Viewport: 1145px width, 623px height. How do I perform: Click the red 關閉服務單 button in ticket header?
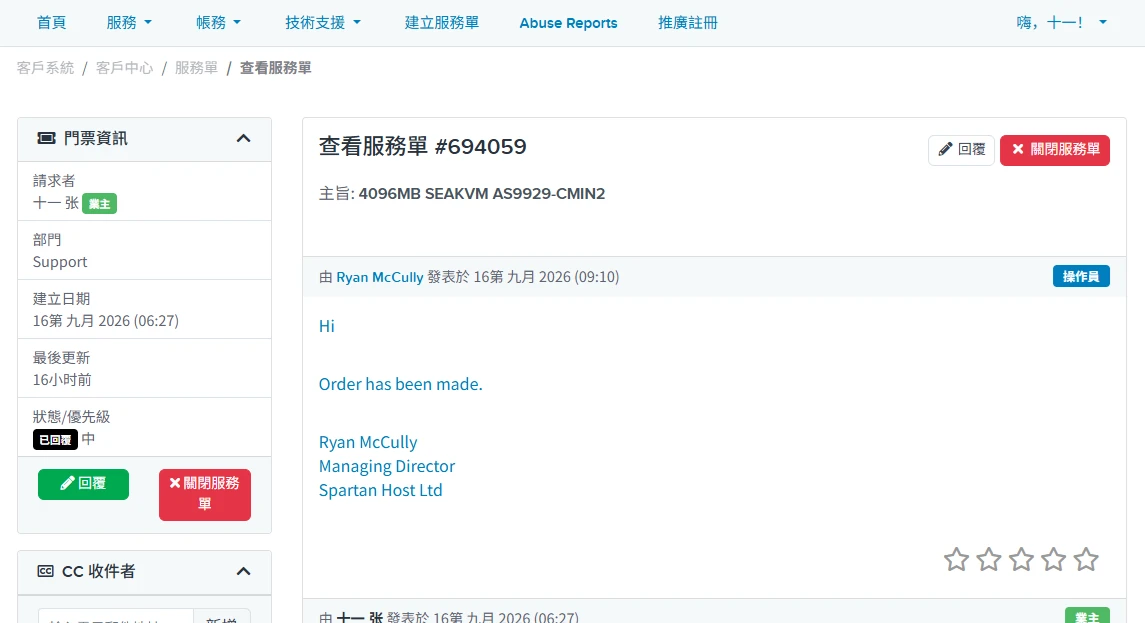(1054, 150)
